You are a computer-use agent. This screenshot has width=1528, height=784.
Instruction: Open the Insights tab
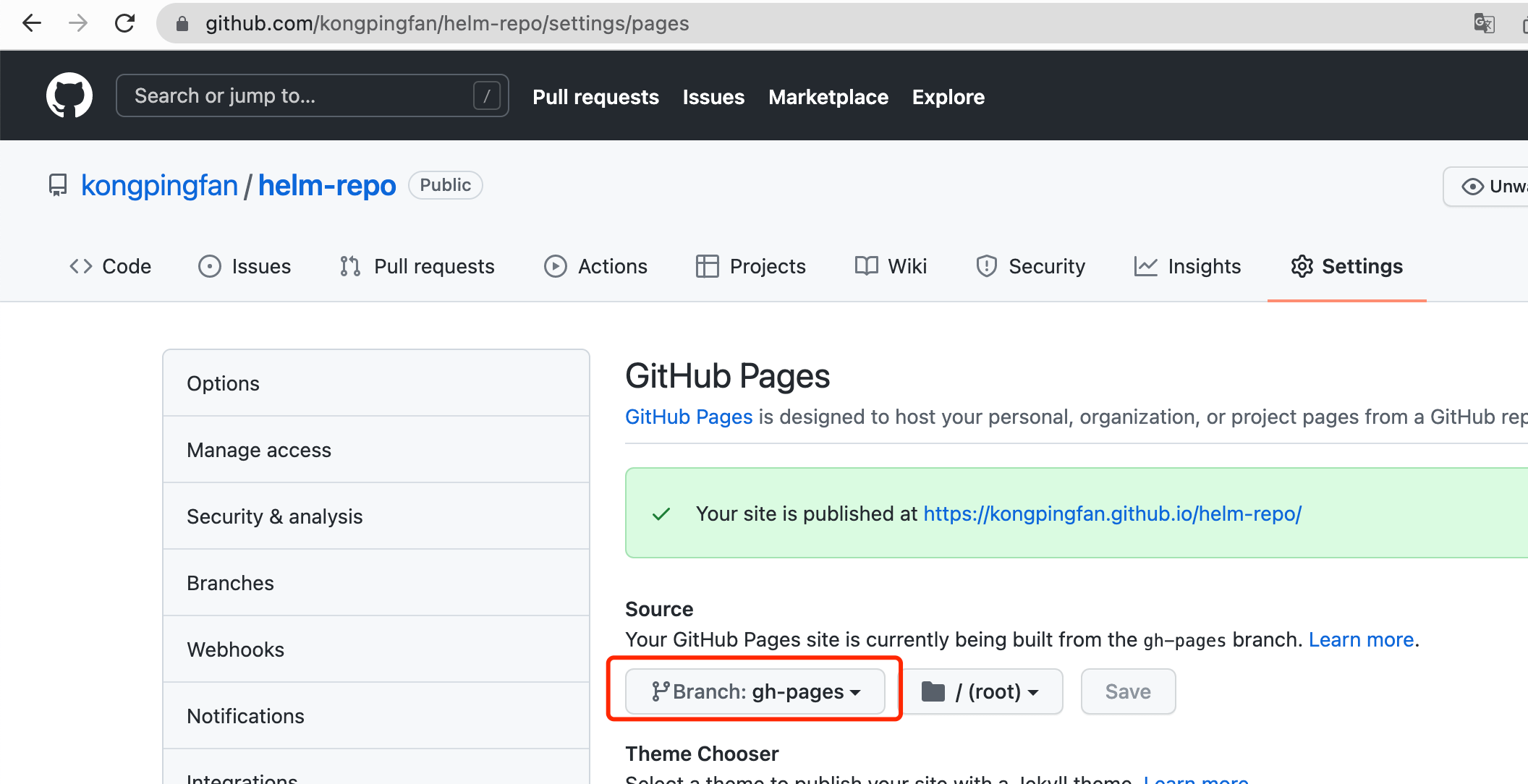(x=1187, y=267)
